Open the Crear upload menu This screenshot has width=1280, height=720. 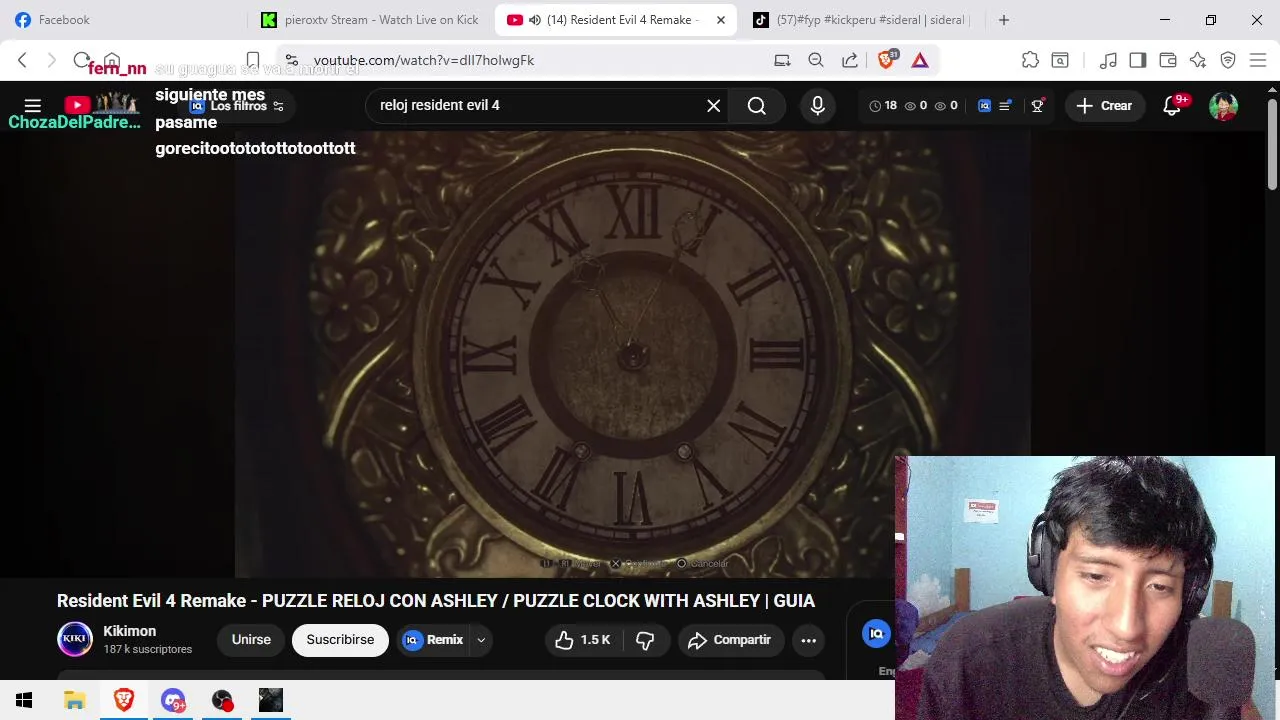[1104, 105]
